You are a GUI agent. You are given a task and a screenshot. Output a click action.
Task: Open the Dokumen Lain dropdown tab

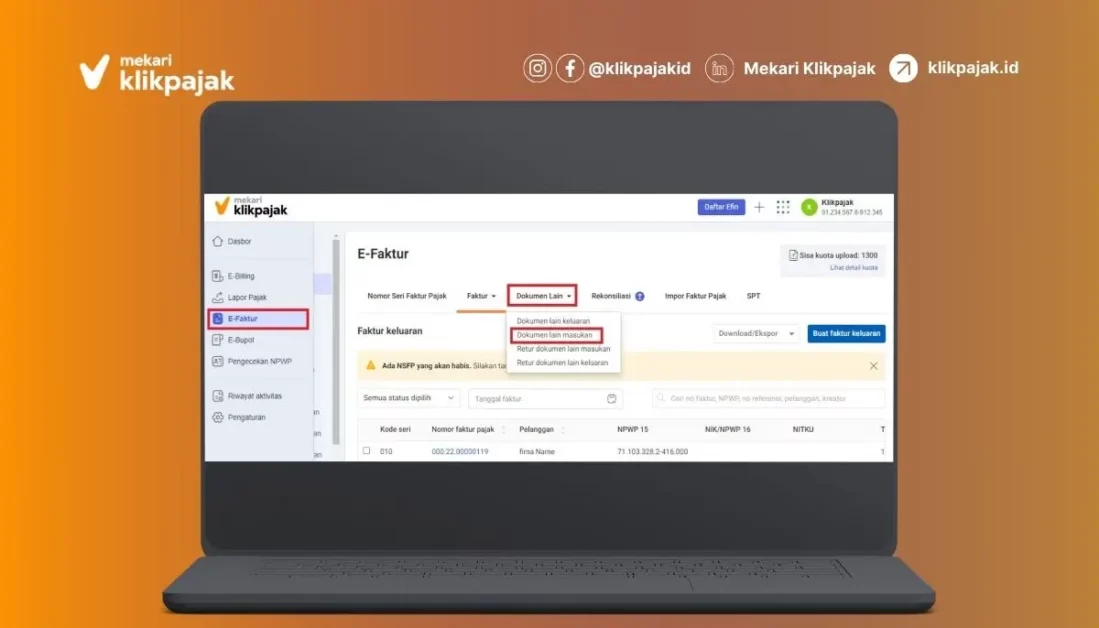point(542,296)
